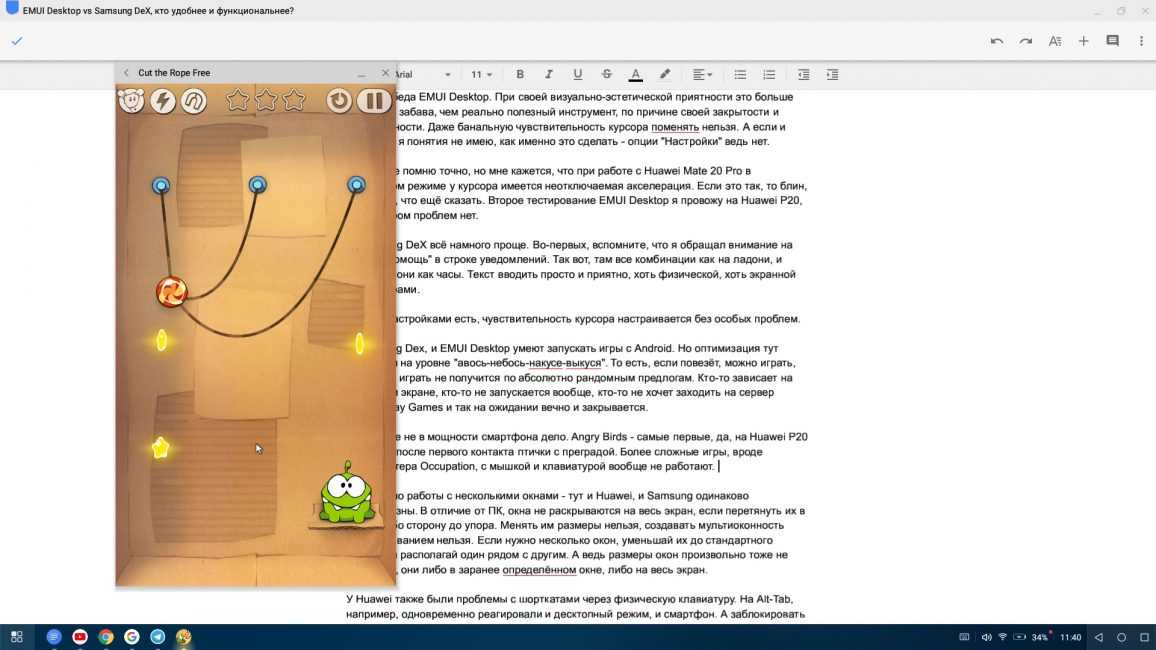Toggle underline text formatting

tap(577, 75)
